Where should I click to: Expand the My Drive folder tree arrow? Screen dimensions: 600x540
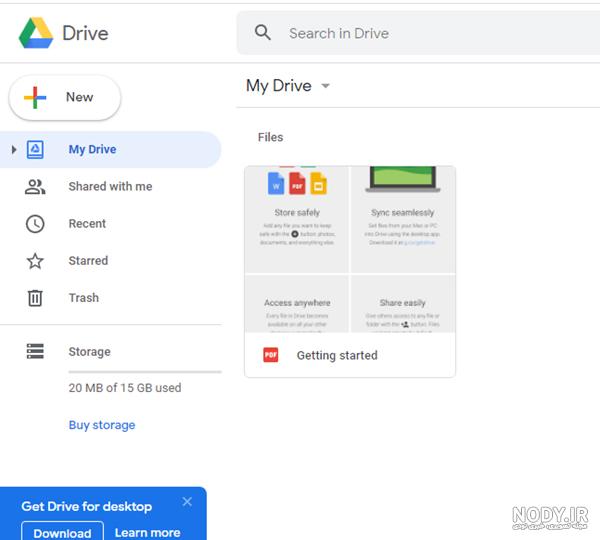(14, 149)
